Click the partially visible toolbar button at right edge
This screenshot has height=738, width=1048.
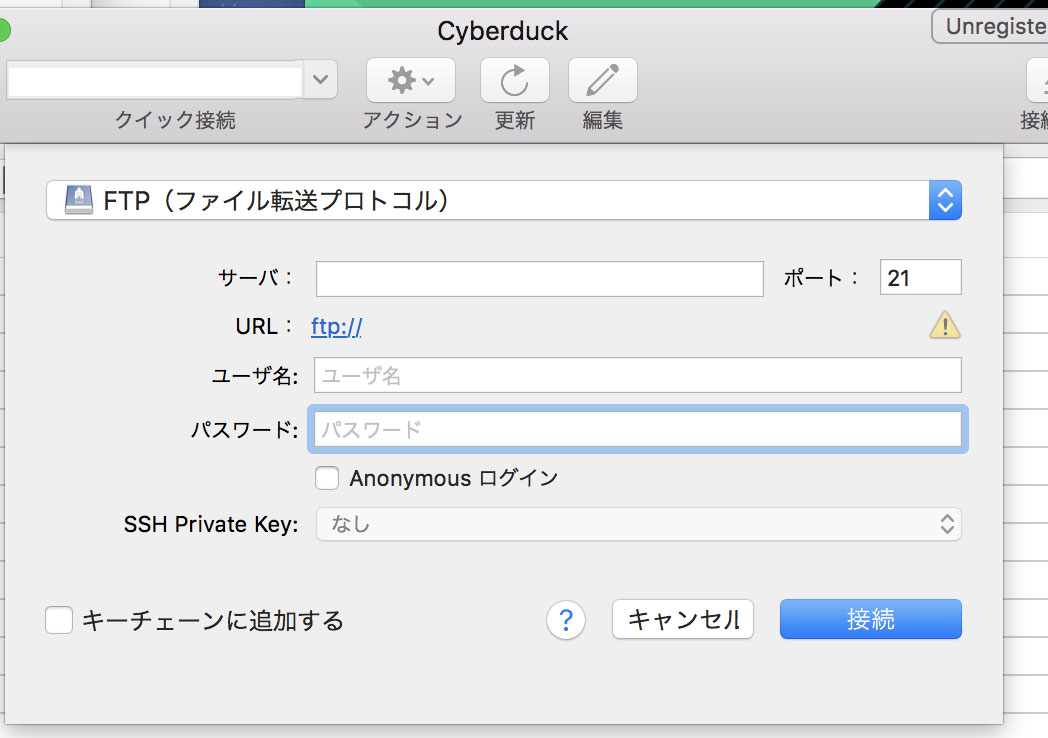pyautogui.click(x=1037, y=80)
